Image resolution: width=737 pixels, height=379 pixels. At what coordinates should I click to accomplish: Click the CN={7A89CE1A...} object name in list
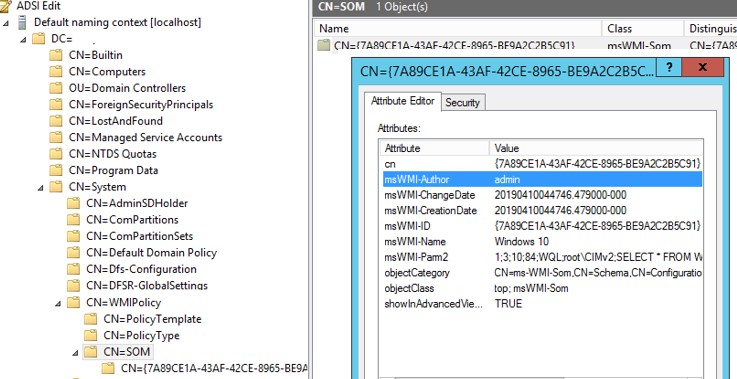tap(455, 46)
